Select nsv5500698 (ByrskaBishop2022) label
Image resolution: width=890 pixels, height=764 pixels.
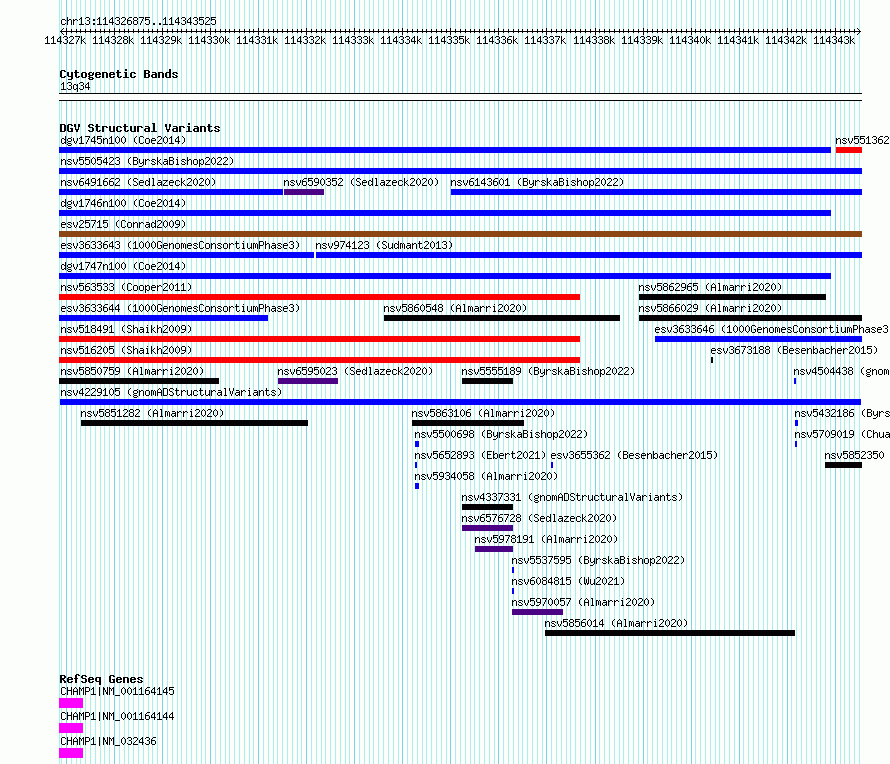point(501,434)
